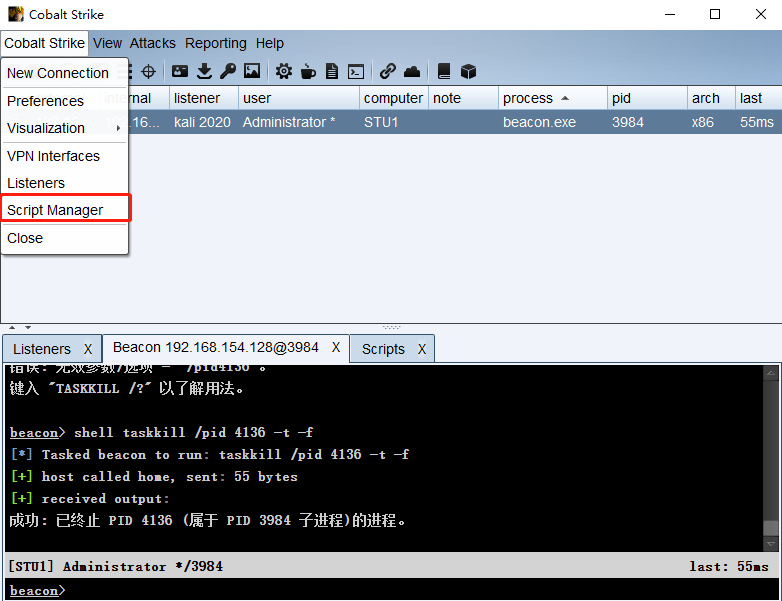Click coffee cup Java applet attack icon
782x601 pixels.
coord(308,72)
